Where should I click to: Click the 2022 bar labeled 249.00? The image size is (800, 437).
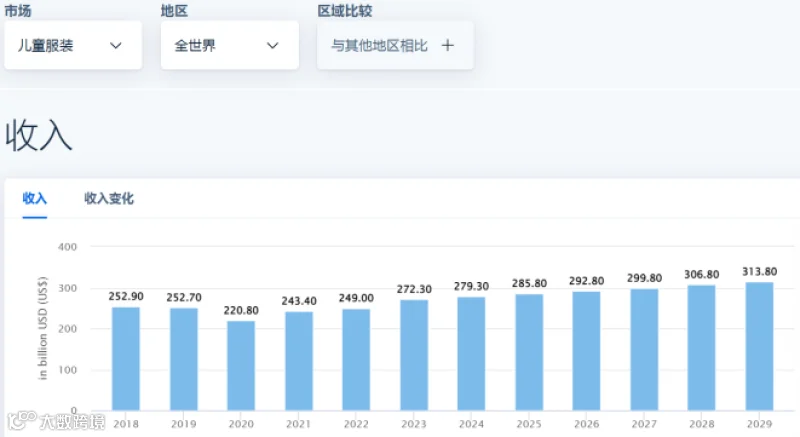(x=356, y=359)
